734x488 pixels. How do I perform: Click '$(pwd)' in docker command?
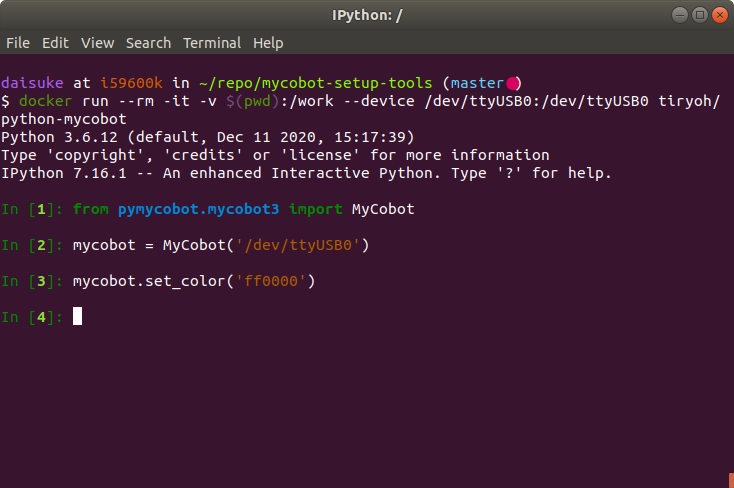[253, 101]
